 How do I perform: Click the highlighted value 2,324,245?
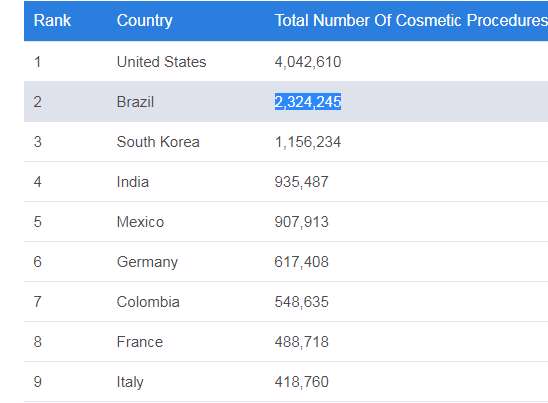tap(308, 102)
